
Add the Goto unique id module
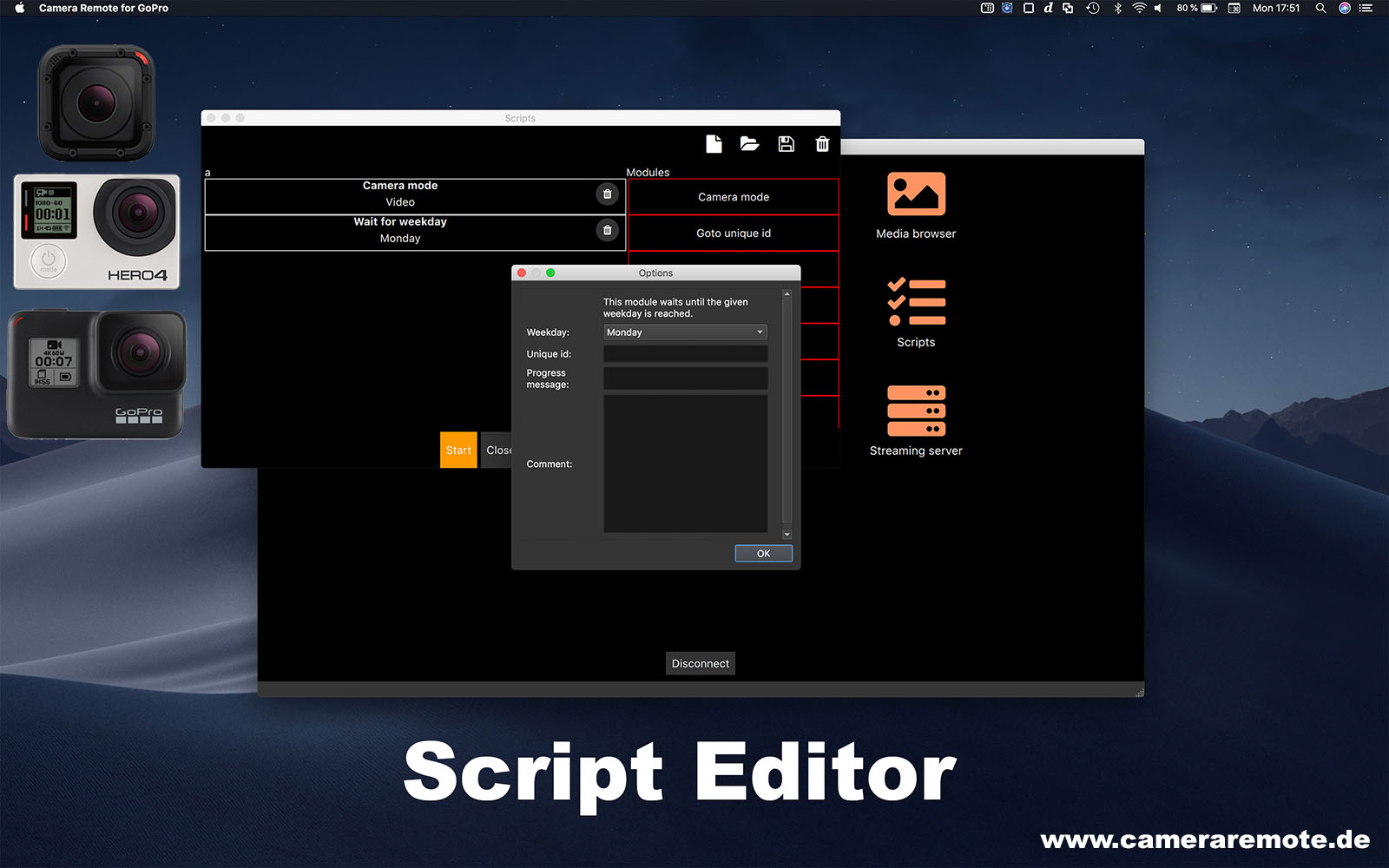[x=734, y=233]
